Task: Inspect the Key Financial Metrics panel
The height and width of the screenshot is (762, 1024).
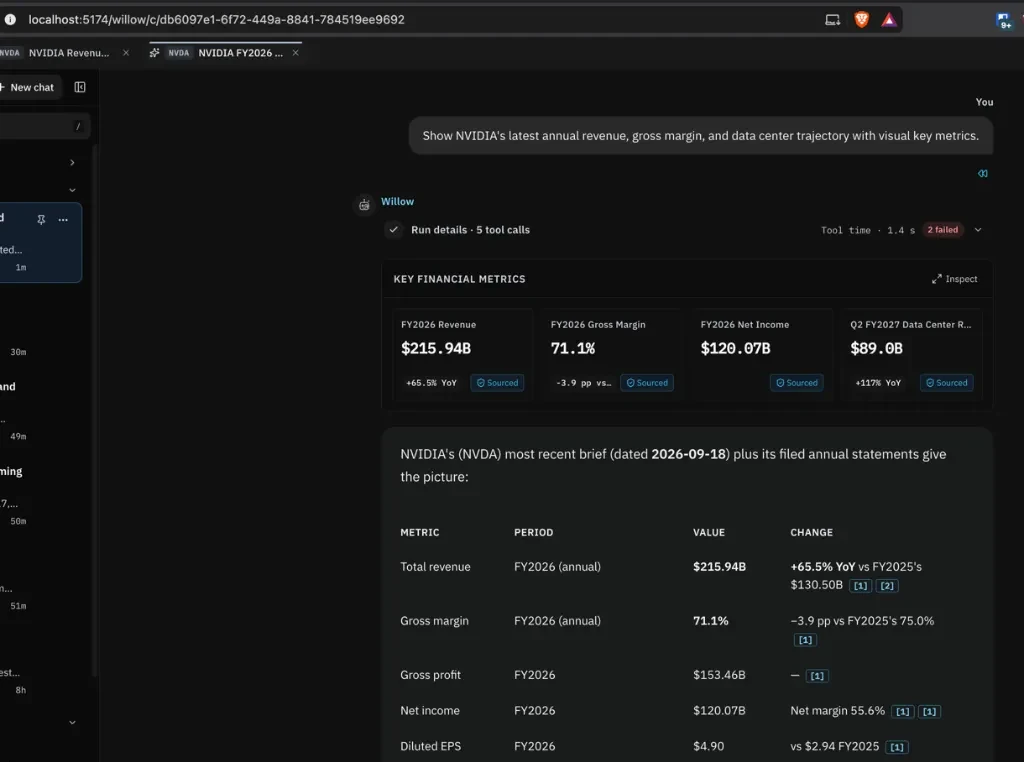Action: pyautogui.click(x=954, y=279)
